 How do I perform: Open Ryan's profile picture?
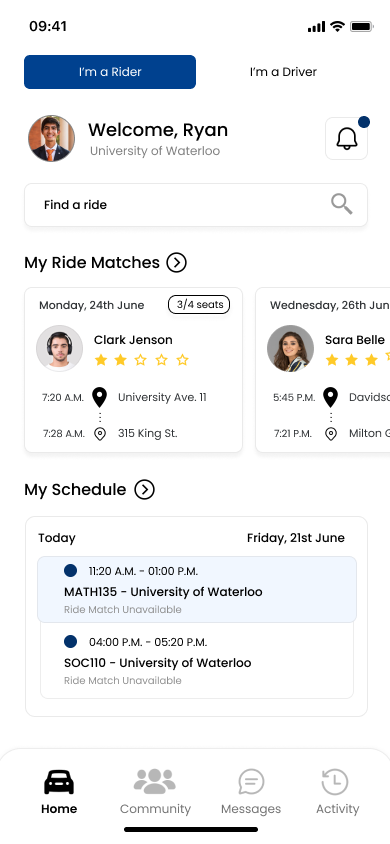[x=52, y=138]
